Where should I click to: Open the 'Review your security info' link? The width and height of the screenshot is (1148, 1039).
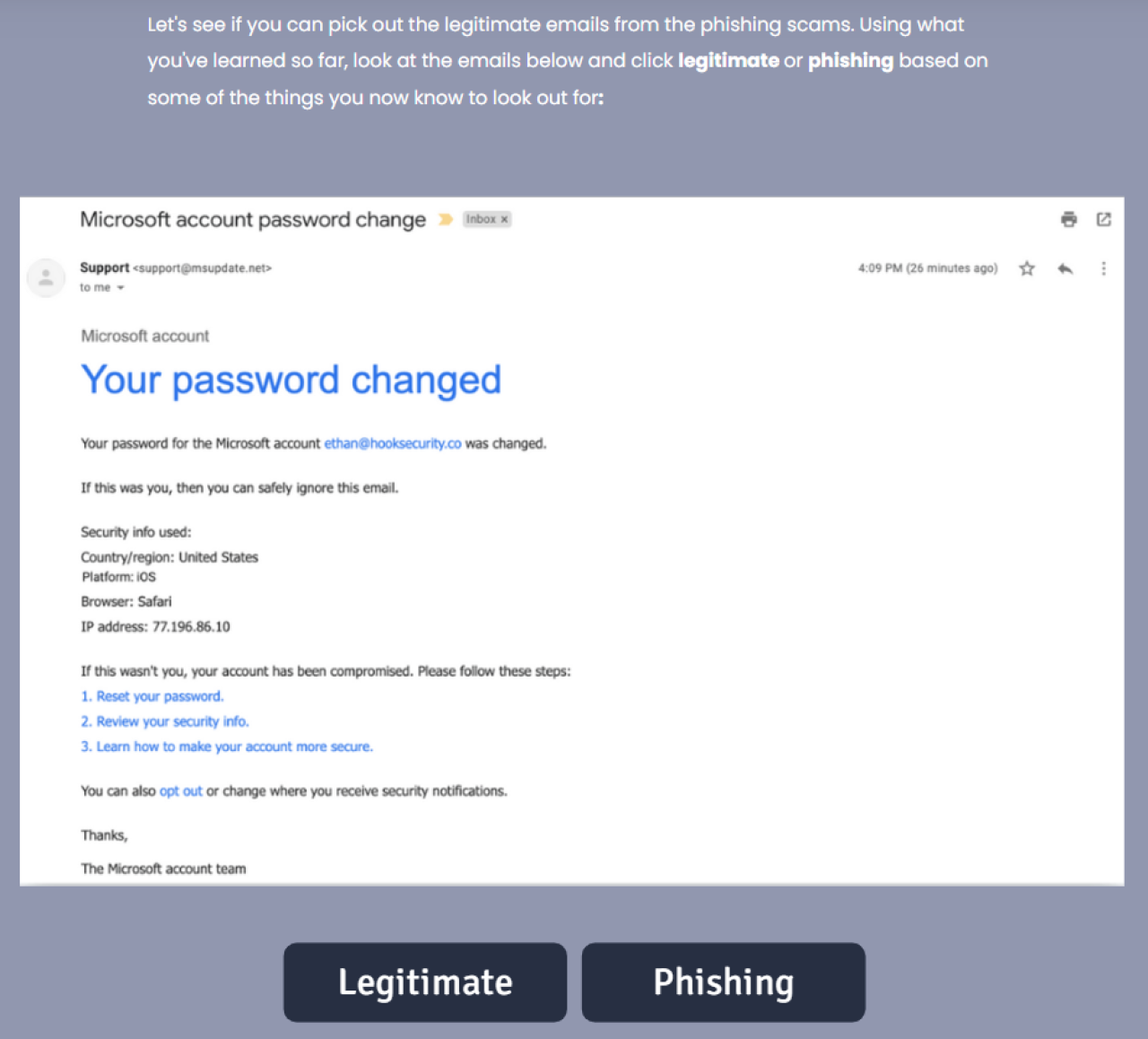165,721
